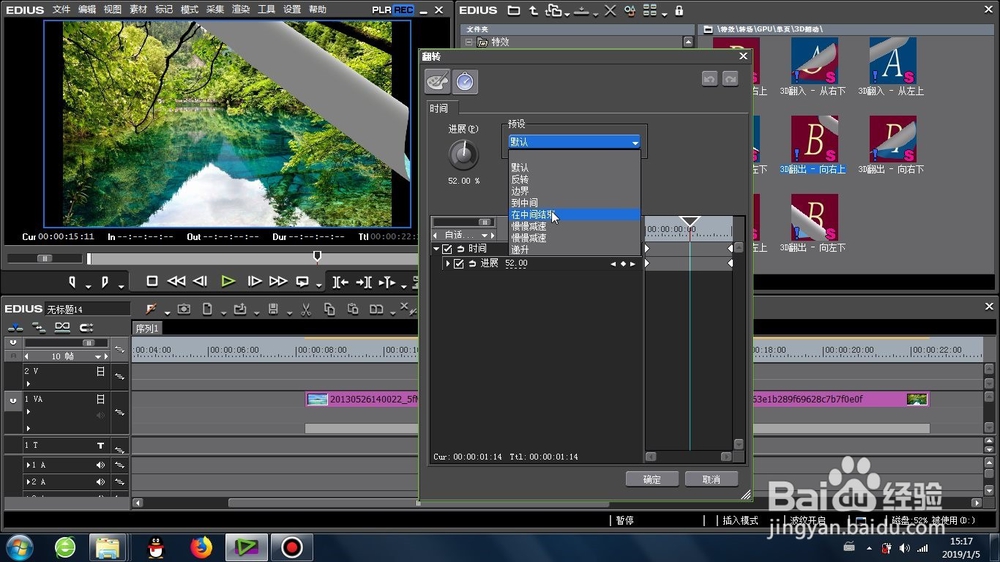Mute the 2 A audio track speaker
Screen dimensions: 1000x562
tap(100, 482)
